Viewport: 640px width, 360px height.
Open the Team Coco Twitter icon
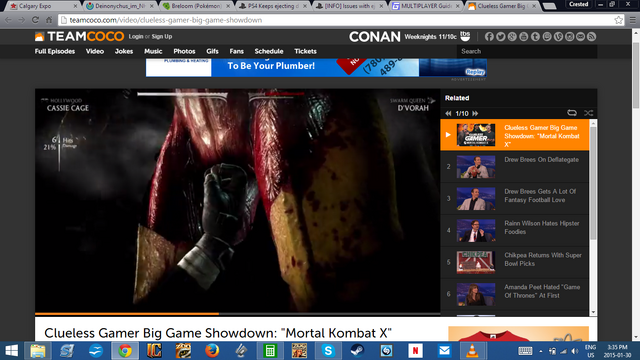[x=500, y=37]
